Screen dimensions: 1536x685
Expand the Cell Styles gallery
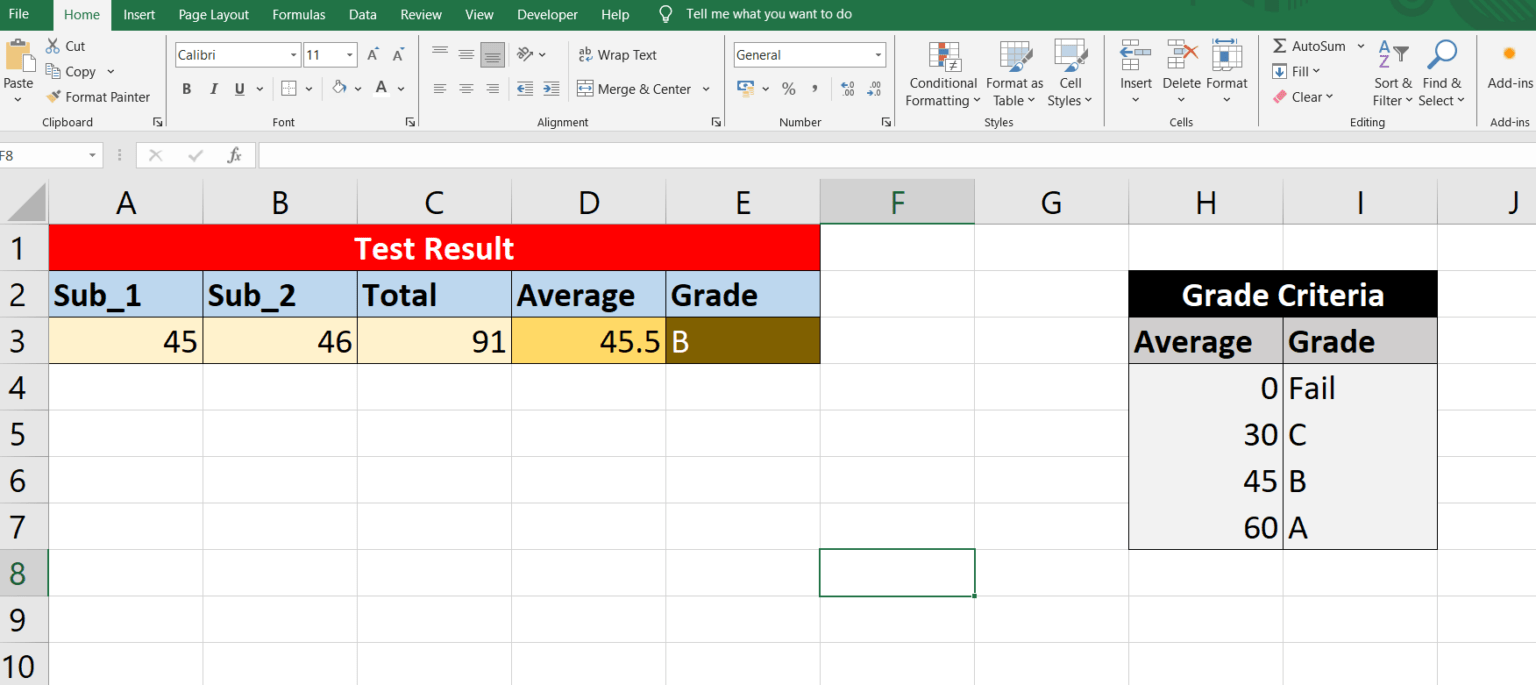1070,72
